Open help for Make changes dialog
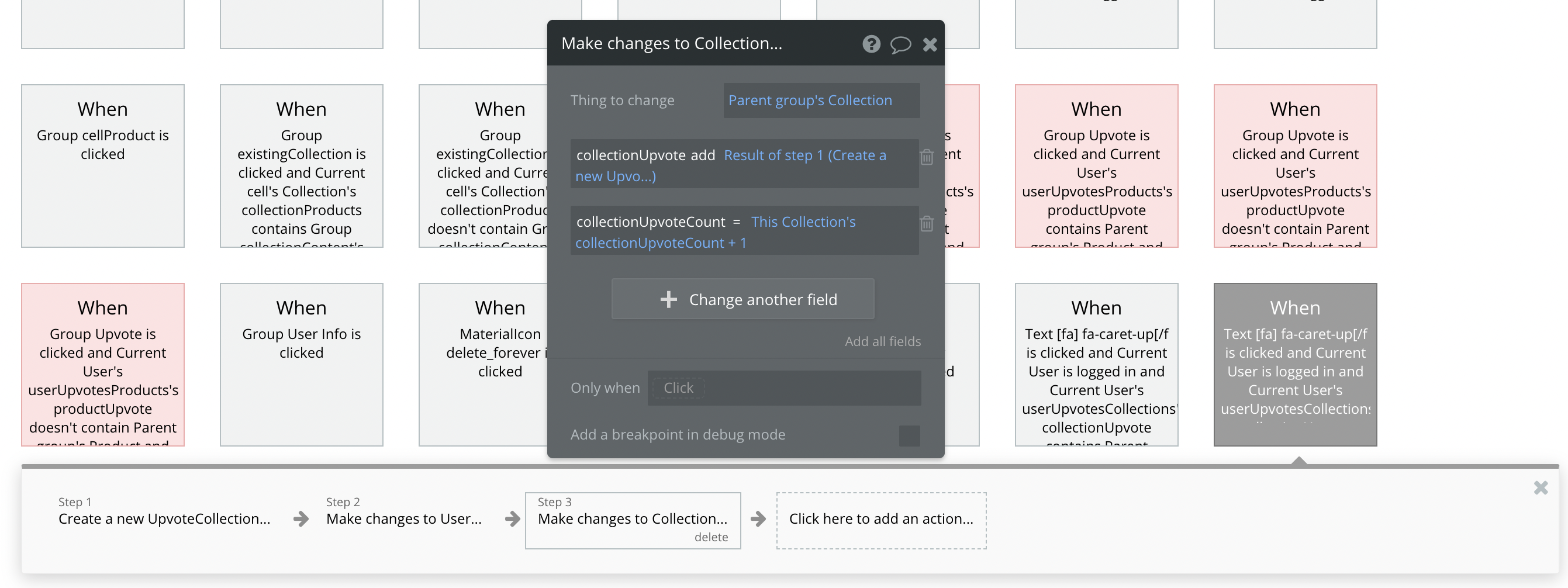 coord(871,44)
